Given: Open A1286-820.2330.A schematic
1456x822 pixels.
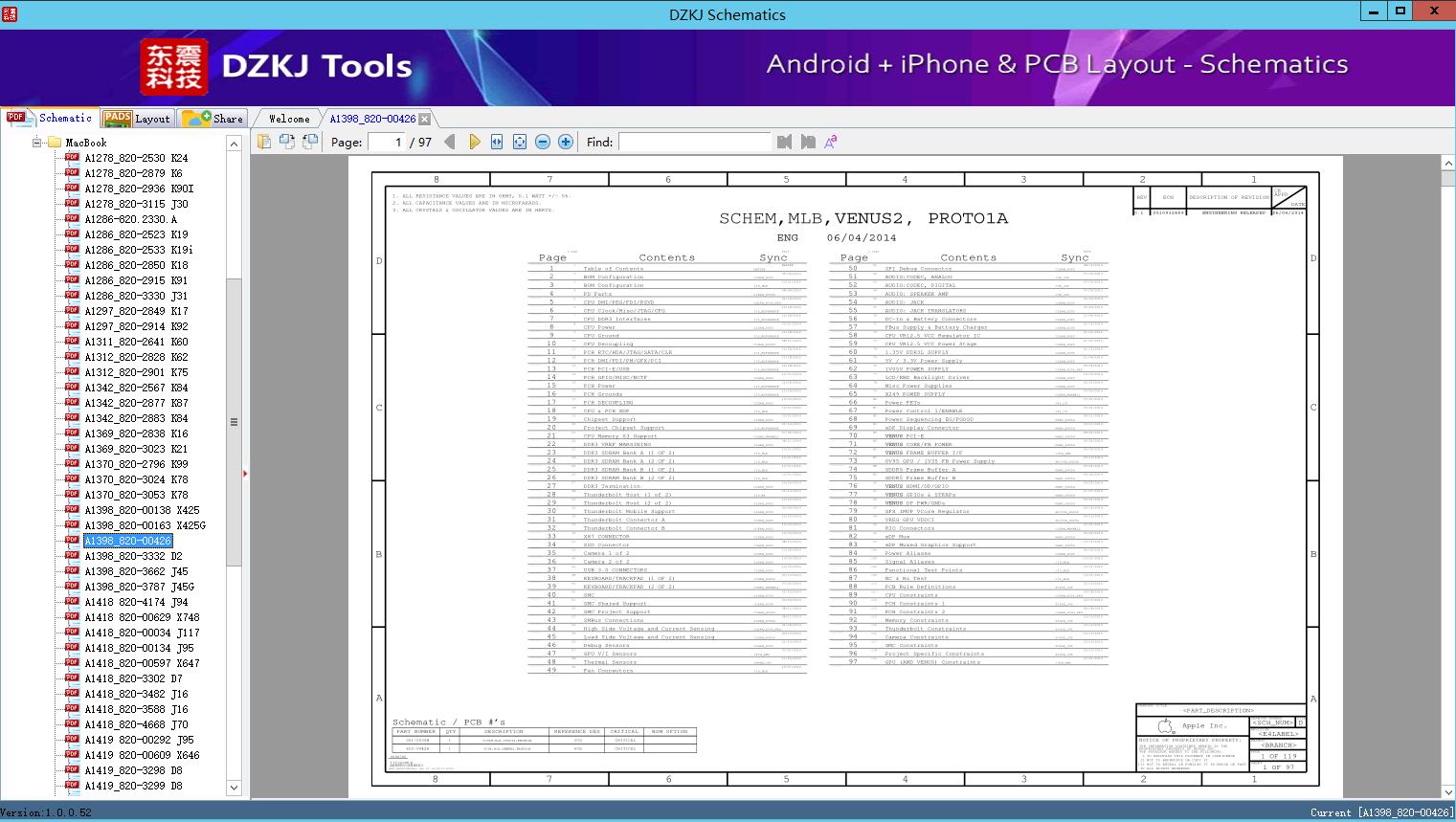Looking at the screenshot, I should pyautogui.click(x=130, y=219).
